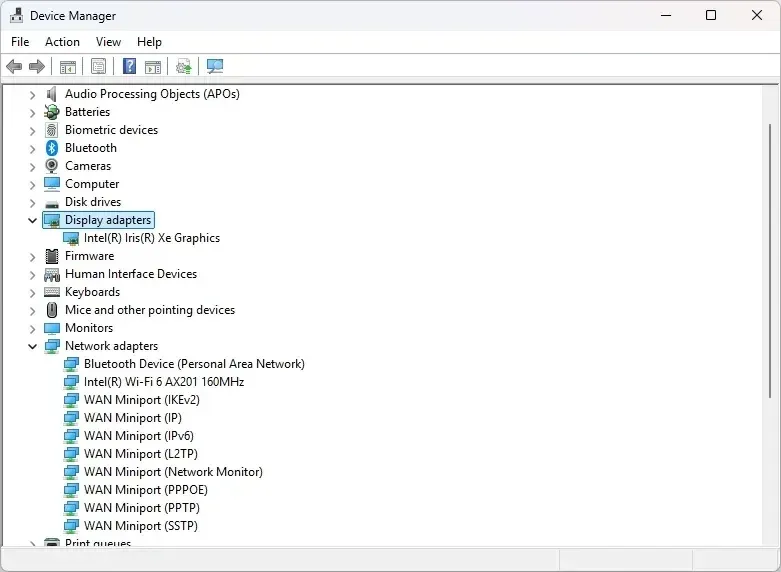
Task: Click the Computer category icon
Action: coord(52,184)
